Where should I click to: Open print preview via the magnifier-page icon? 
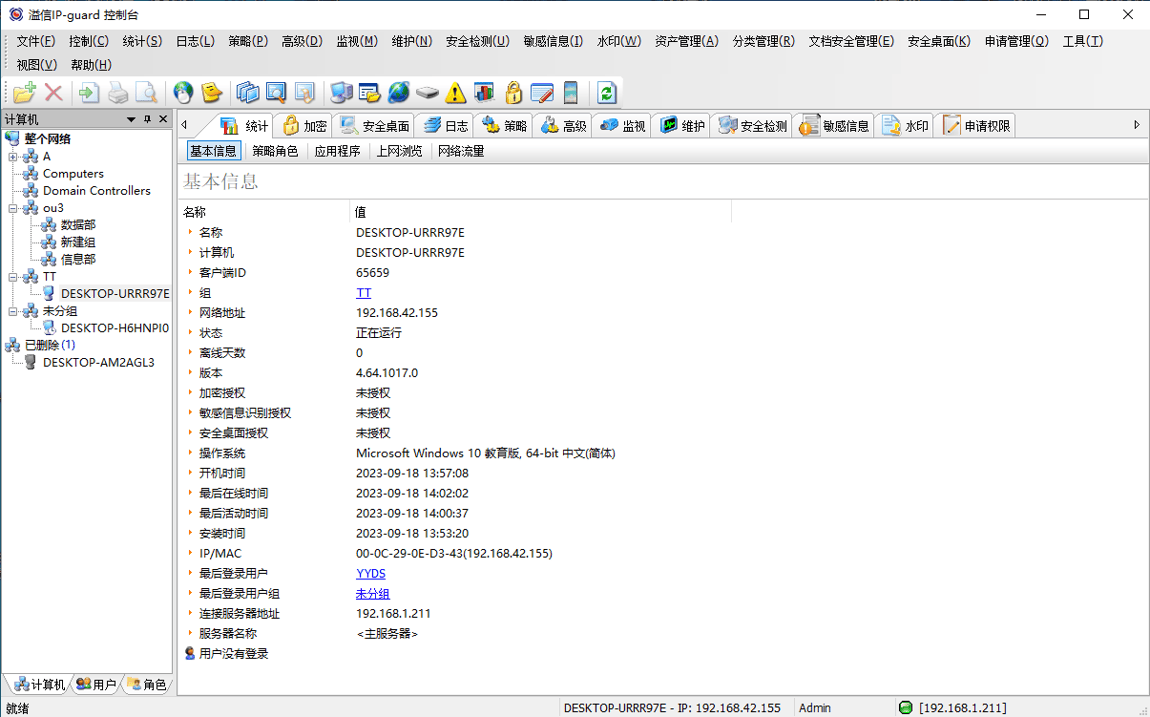pos(146,92)
